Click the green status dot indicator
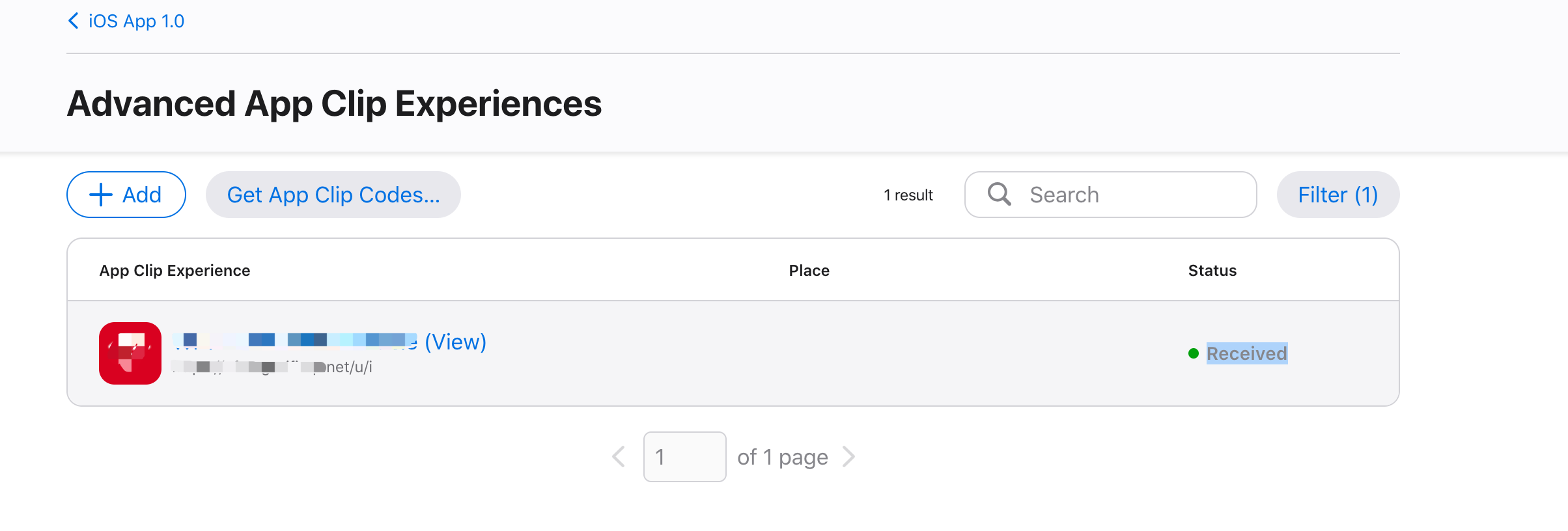This screenshot has width=1568, height=531. [x=1194, y=353]
